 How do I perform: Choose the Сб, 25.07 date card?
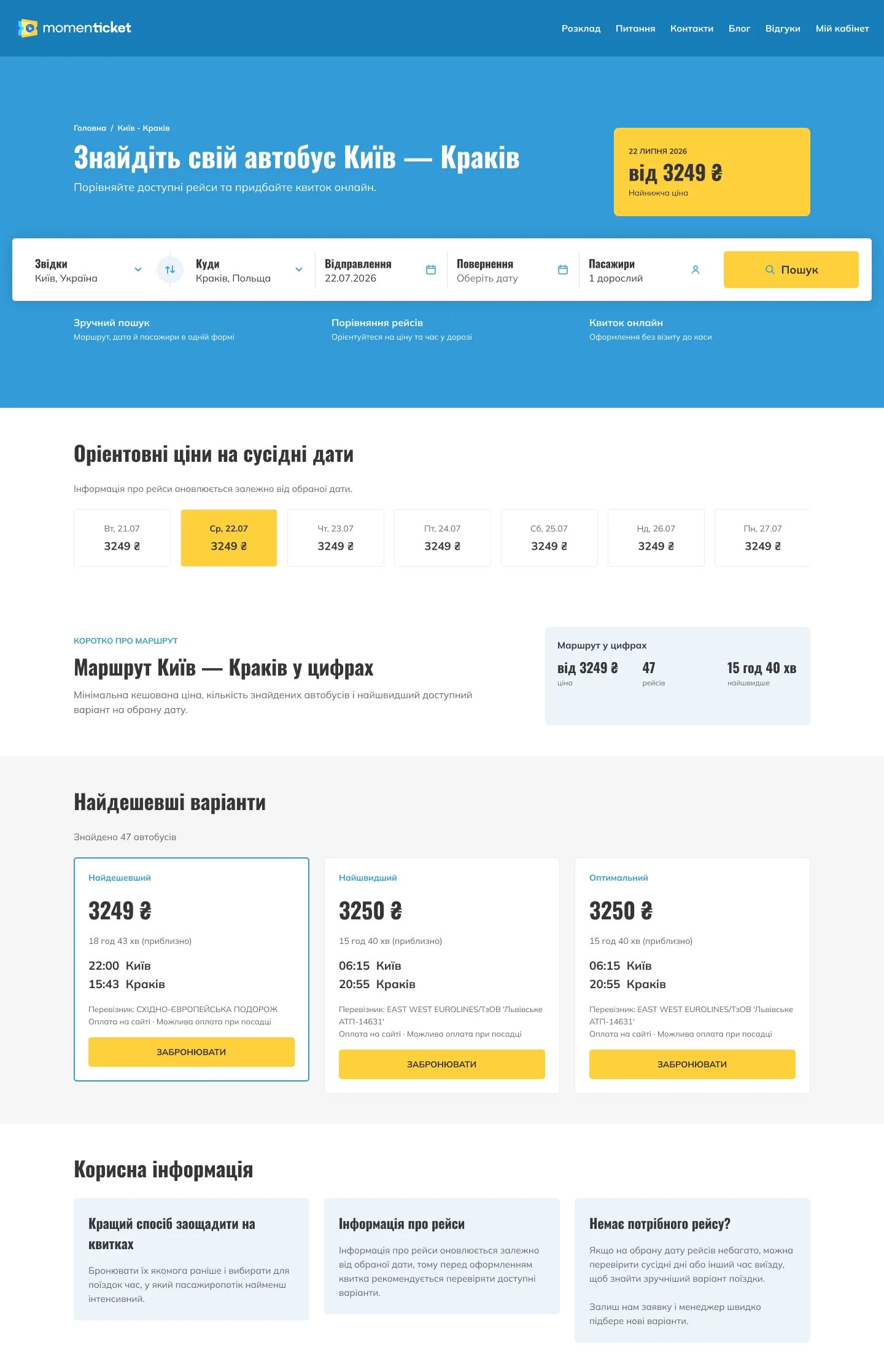[x=549, y=538]
